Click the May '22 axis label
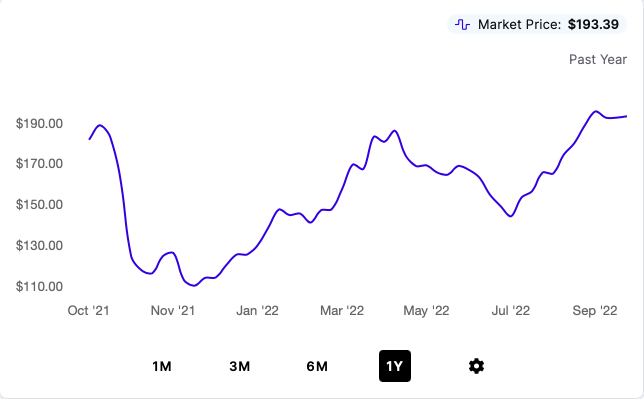The image size is (644, 399). [426, 310]
